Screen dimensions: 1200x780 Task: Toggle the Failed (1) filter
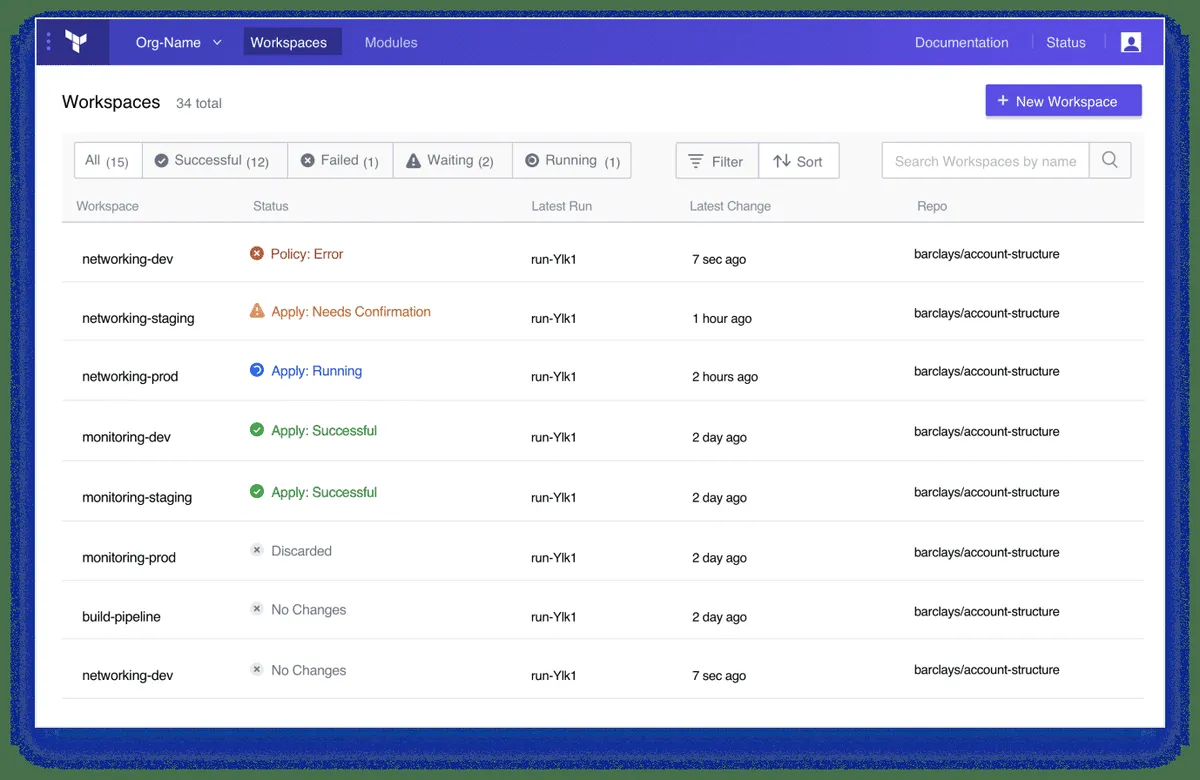(340, 160)
